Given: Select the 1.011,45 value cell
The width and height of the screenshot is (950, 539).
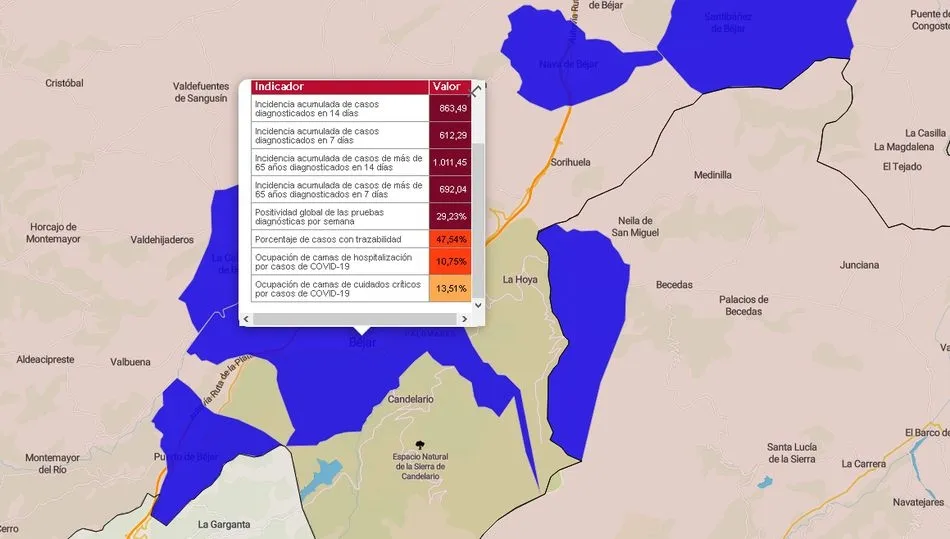Looking at the screenshot, I should point(450,163).
